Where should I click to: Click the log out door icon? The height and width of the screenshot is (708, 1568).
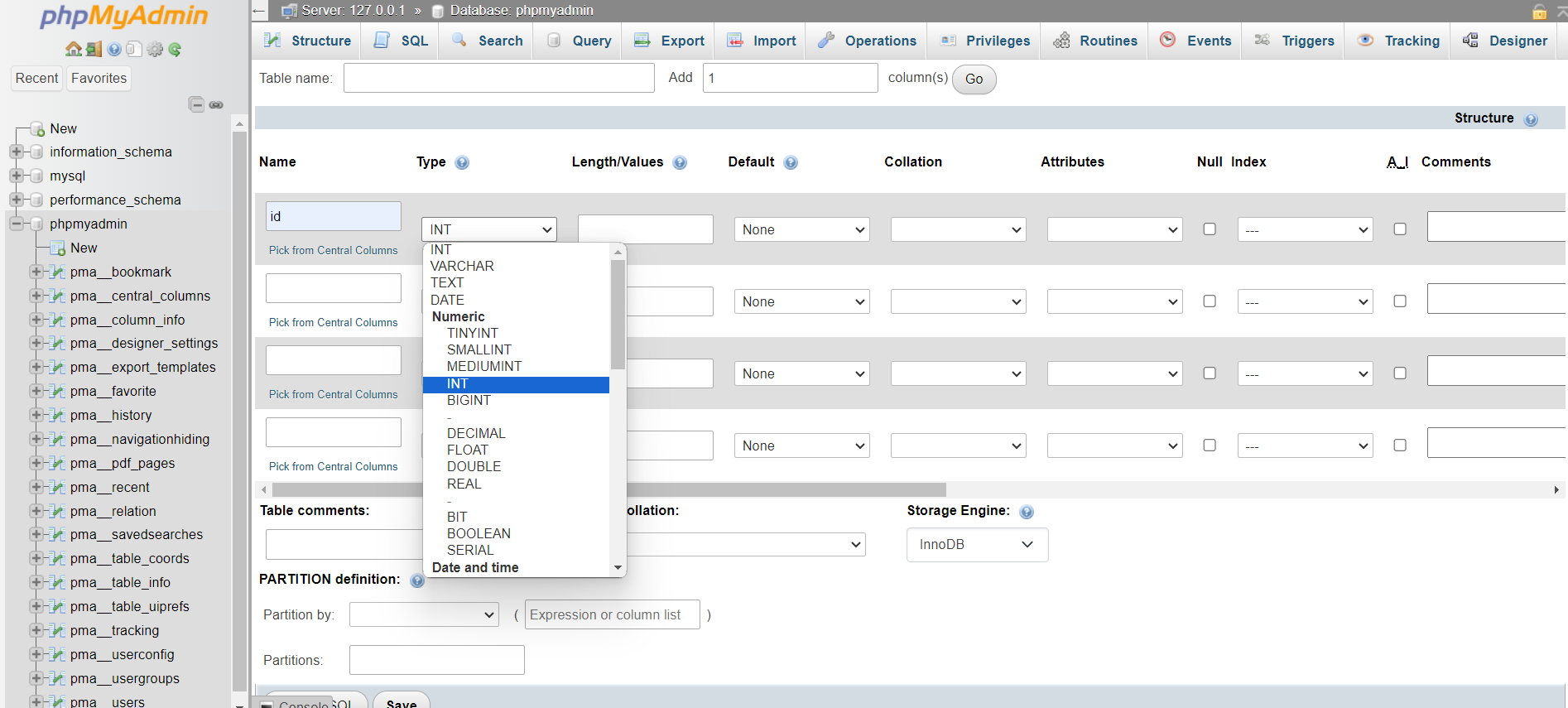[94, 49]
